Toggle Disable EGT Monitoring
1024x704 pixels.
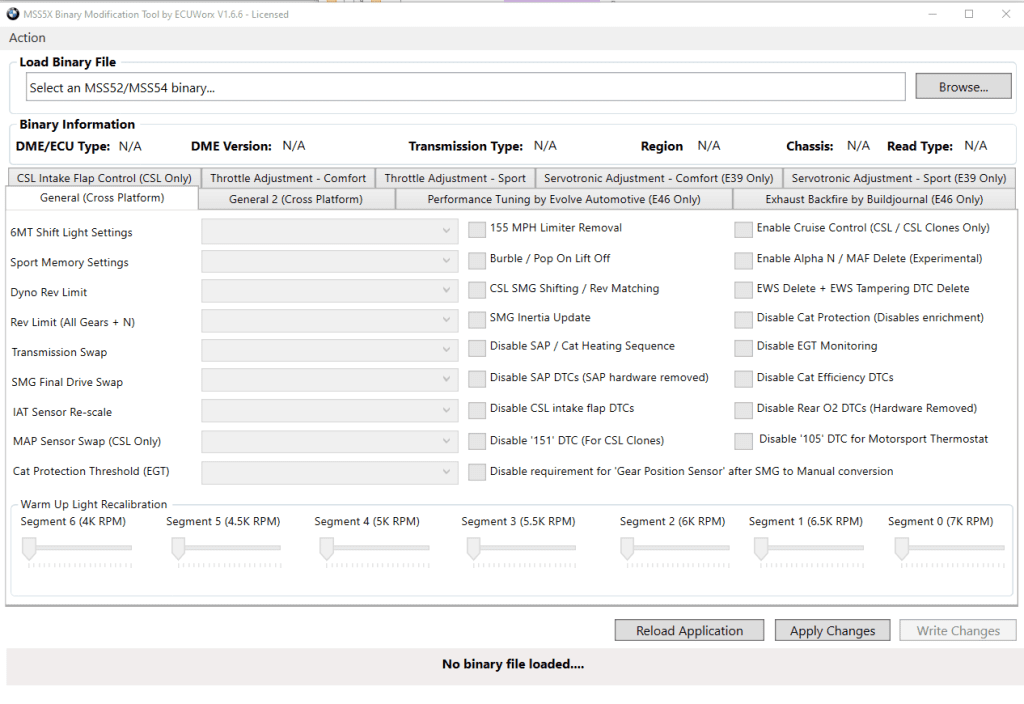tap(743, 348)
